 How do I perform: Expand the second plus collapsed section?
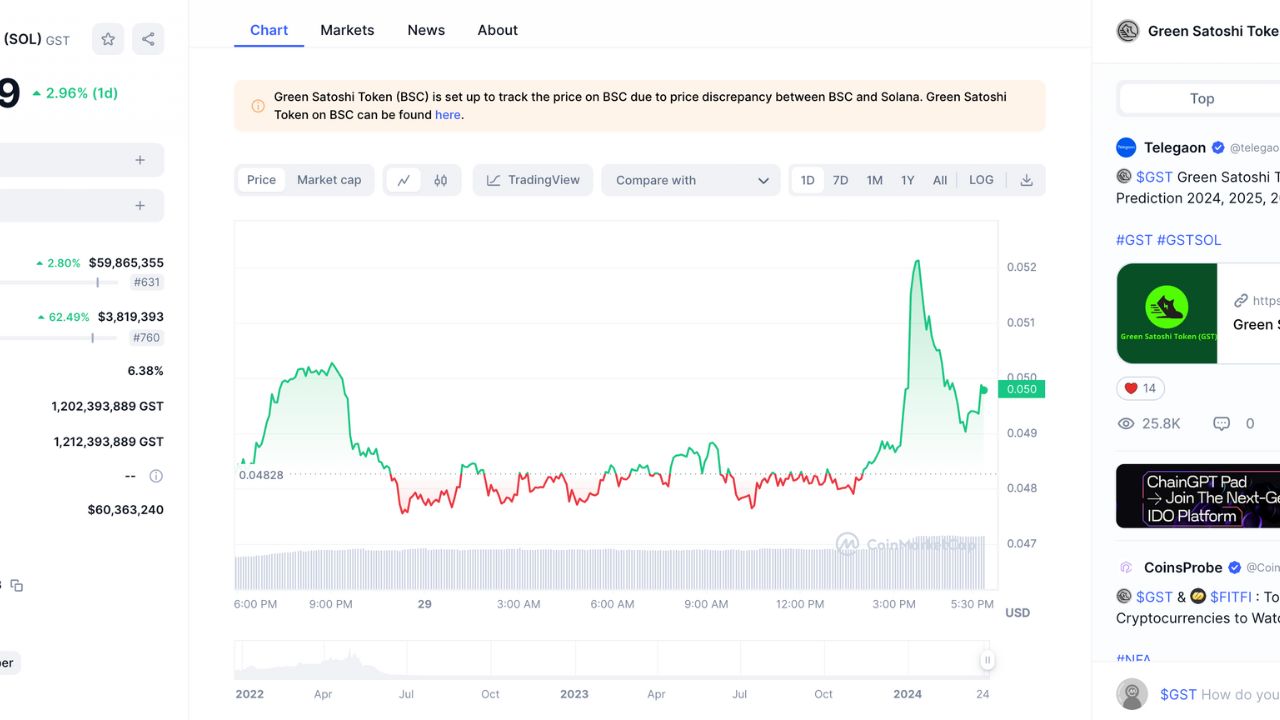[x=140, y=205]
